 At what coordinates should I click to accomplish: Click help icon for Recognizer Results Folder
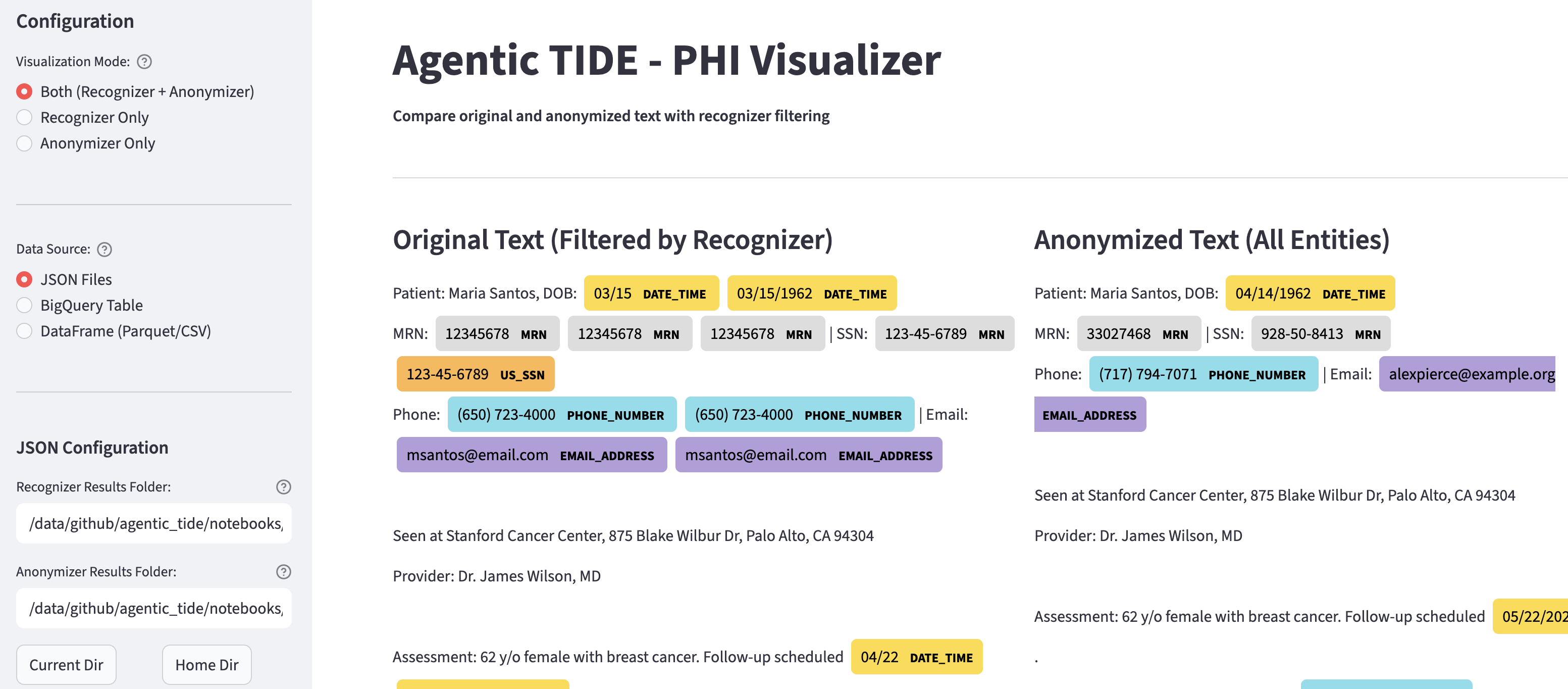[283, 487]
